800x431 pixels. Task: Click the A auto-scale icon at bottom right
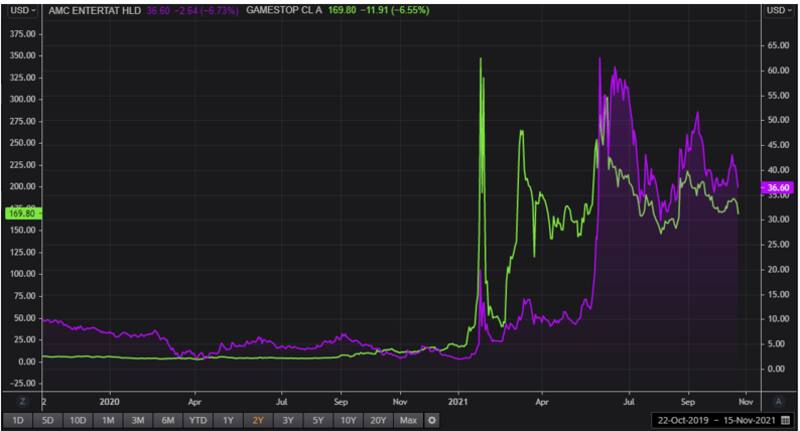point(778,400)
